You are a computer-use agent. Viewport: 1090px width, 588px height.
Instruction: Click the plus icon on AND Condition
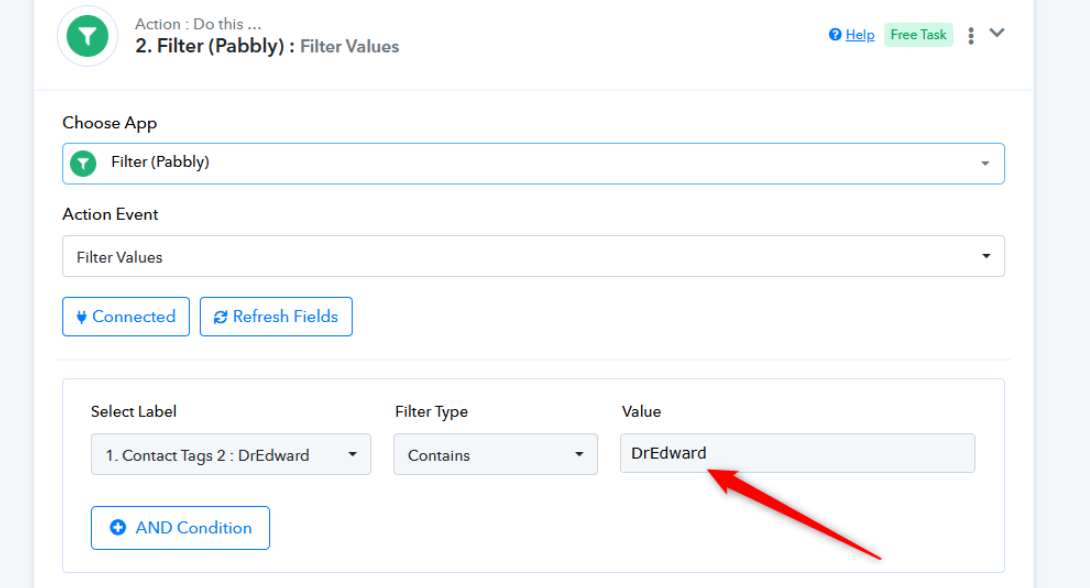coord(118,528)
